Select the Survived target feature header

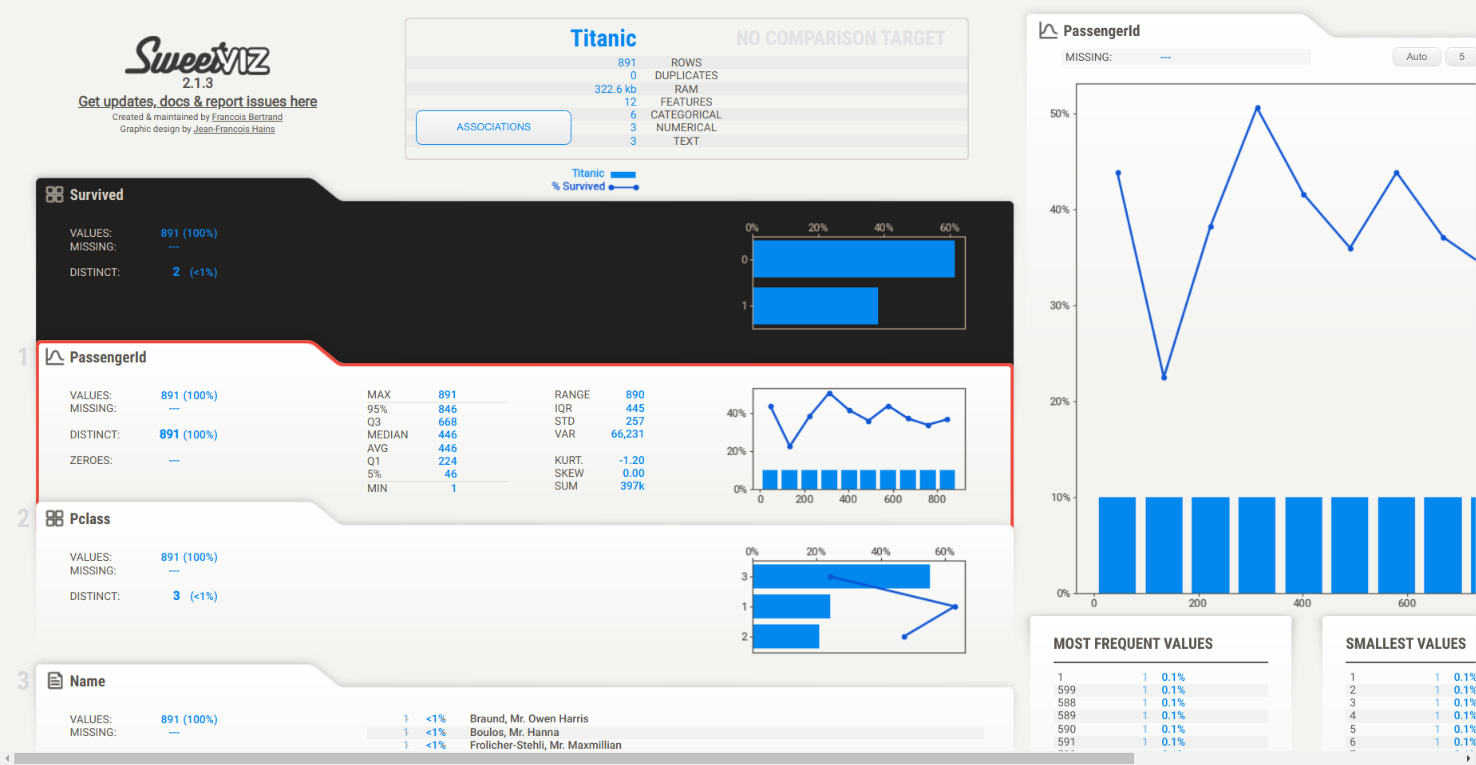[97, 195]
